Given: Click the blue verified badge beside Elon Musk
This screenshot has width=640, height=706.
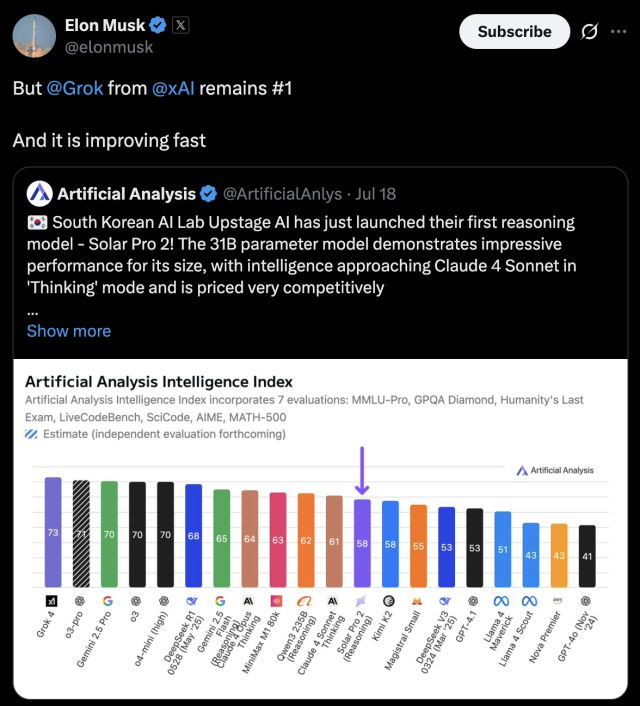Looking at the screenshot, I should point(158,26).
